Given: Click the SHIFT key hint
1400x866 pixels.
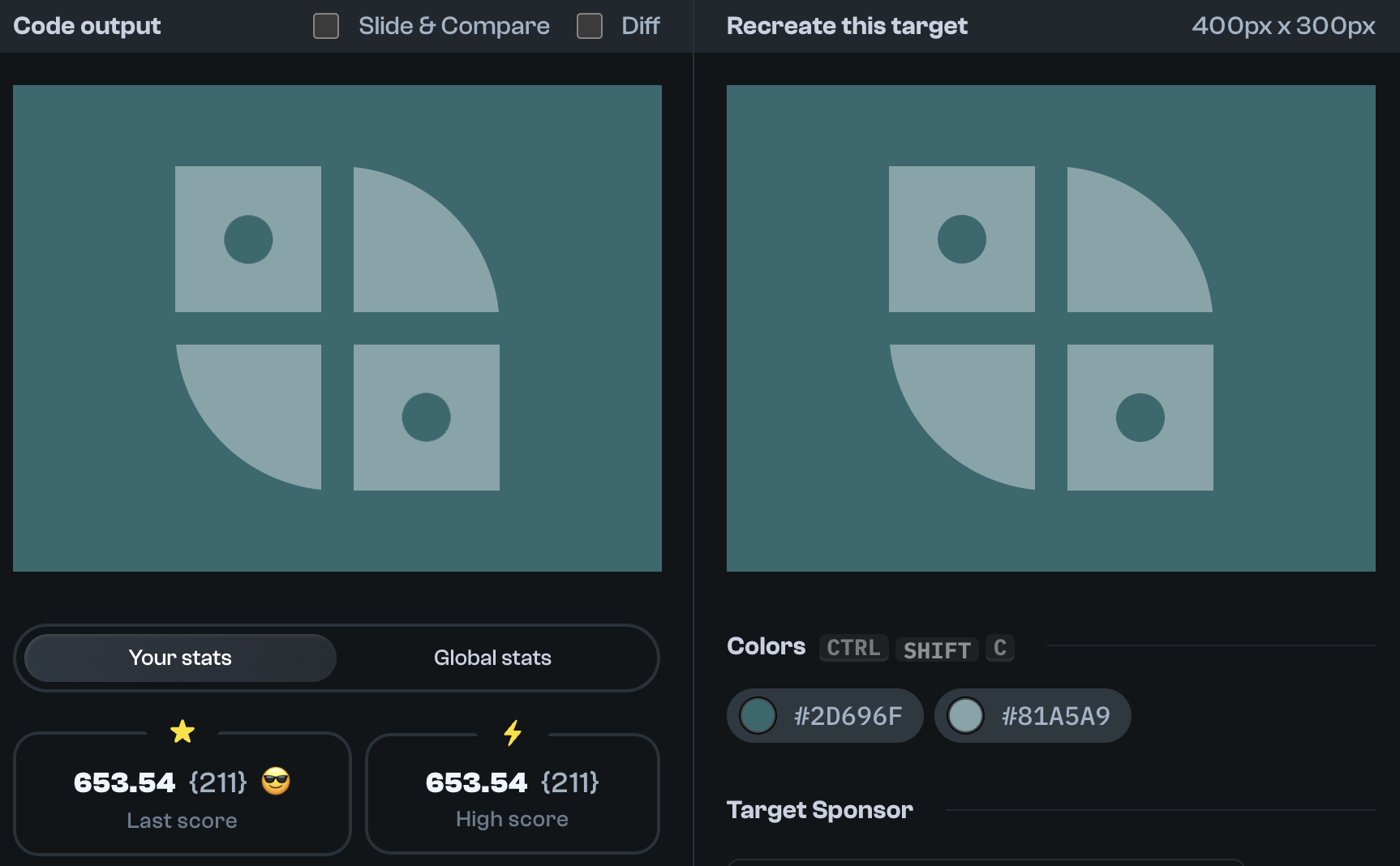Looking at the screenshot, I should (937, 649).
